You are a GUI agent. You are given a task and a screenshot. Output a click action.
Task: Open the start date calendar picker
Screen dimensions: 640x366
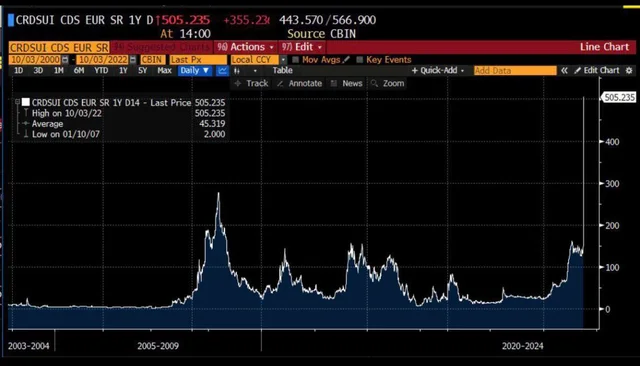tap(65, 60)
